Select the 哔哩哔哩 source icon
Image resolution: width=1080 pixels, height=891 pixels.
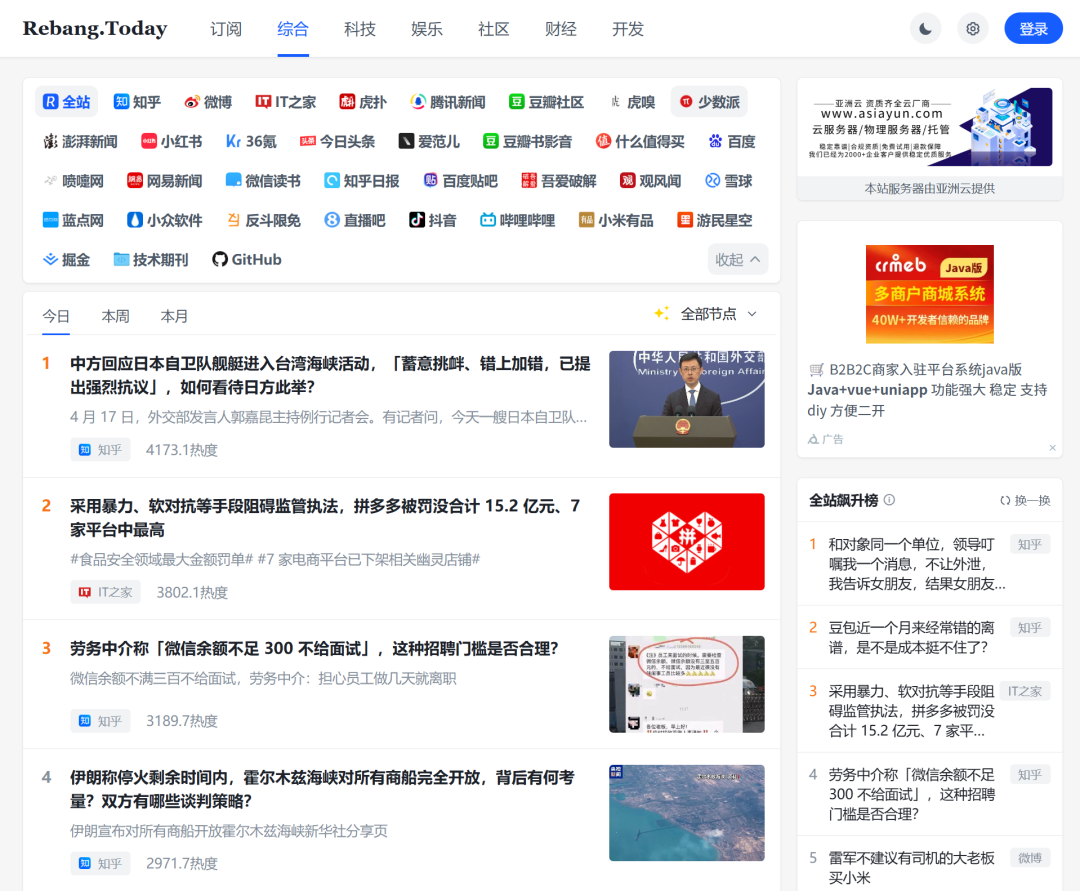517,220
